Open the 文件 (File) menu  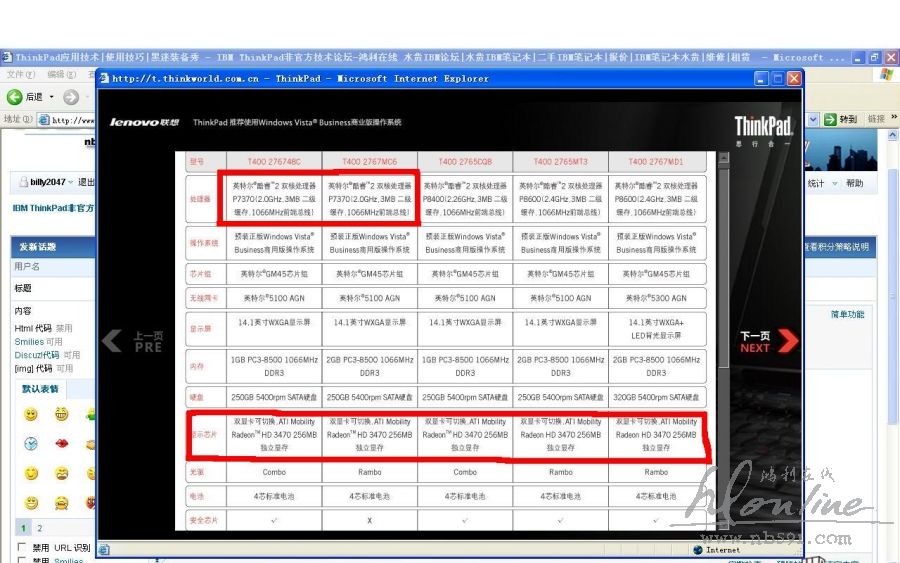(20, 74)
